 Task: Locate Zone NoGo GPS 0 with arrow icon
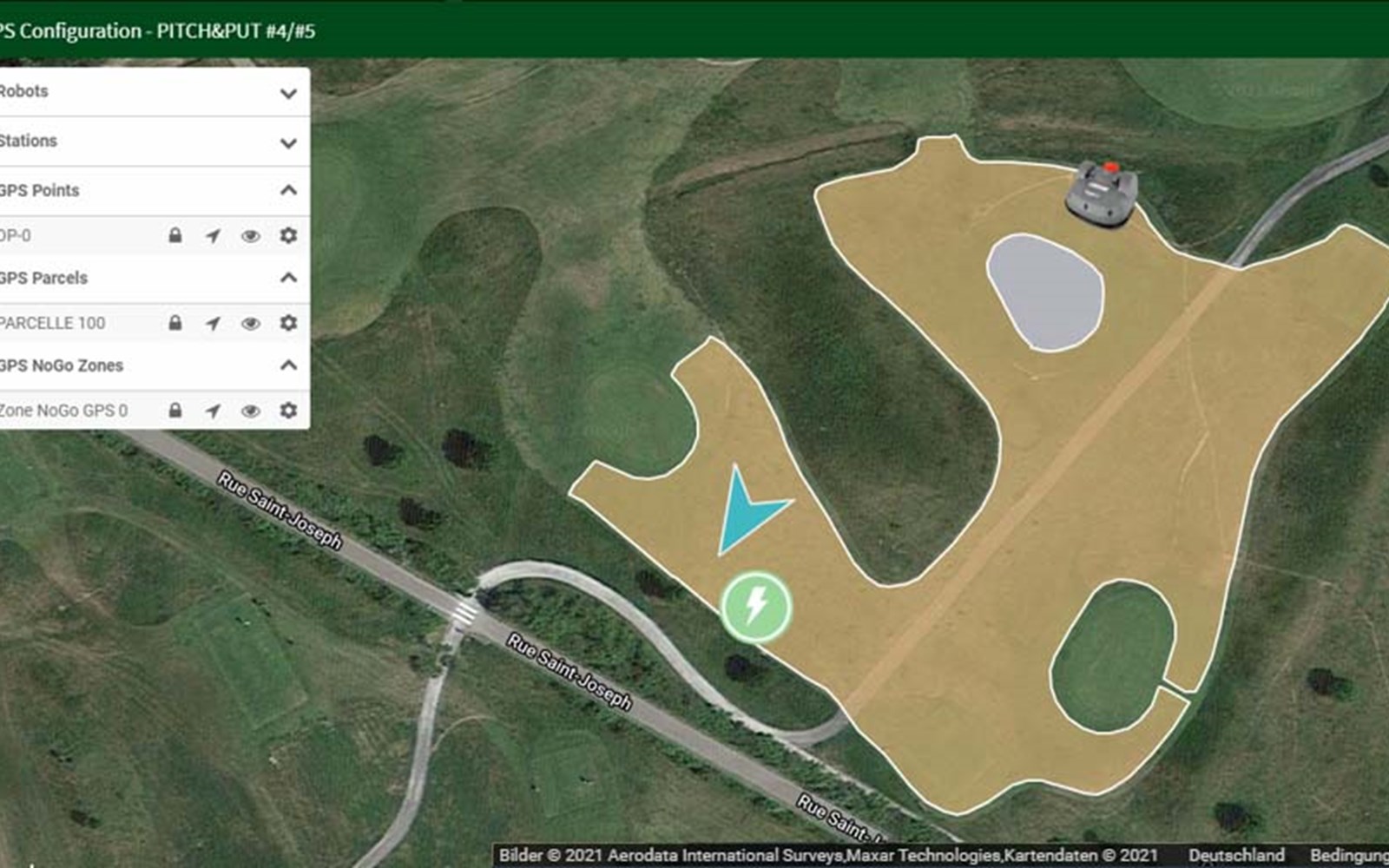point(213,411)
